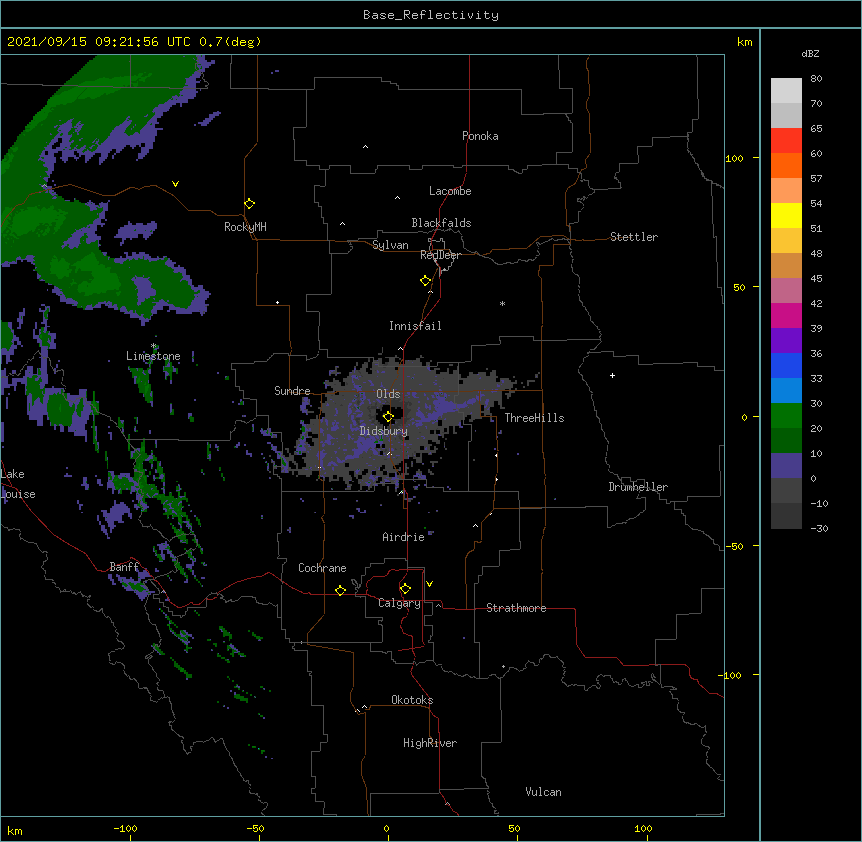Click the HighRiver label

coord(430,743)
